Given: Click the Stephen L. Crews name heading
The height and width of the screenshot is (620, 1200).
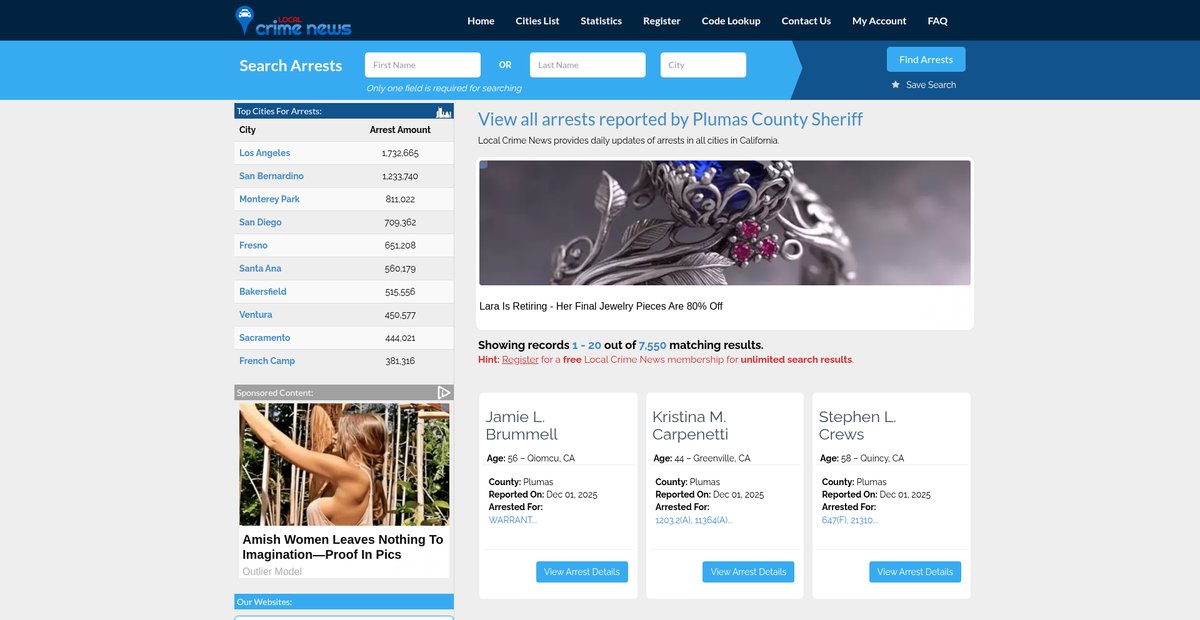Looking at the screenshot, I should pos(857,425).
